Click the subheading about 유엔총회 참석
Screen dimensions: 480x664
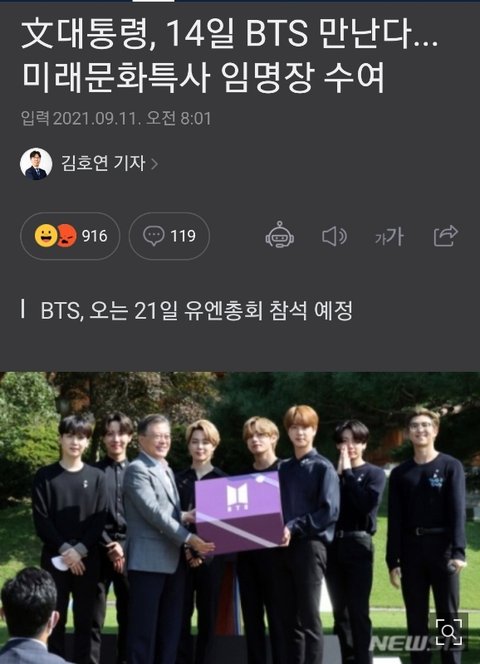(197, 310)
